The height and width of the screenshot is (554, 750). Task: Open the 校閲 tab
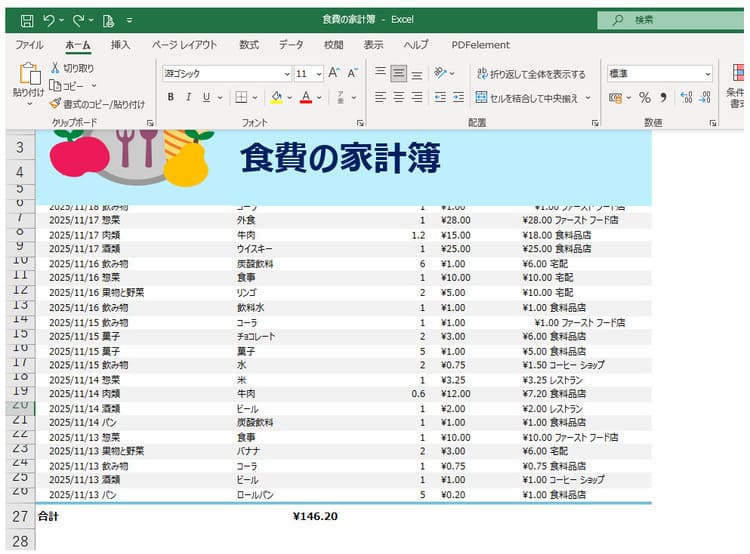click(x=333, y=45)
